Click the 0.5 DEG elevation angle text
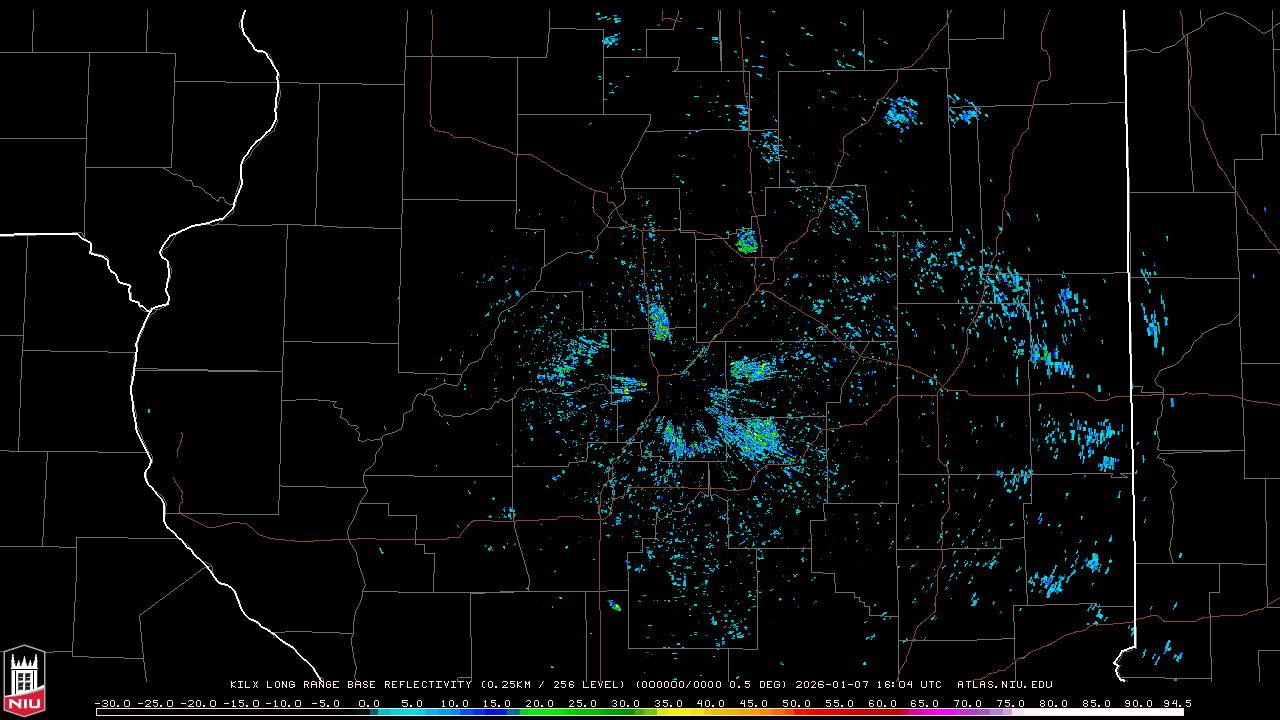 [x=762, y=685]
